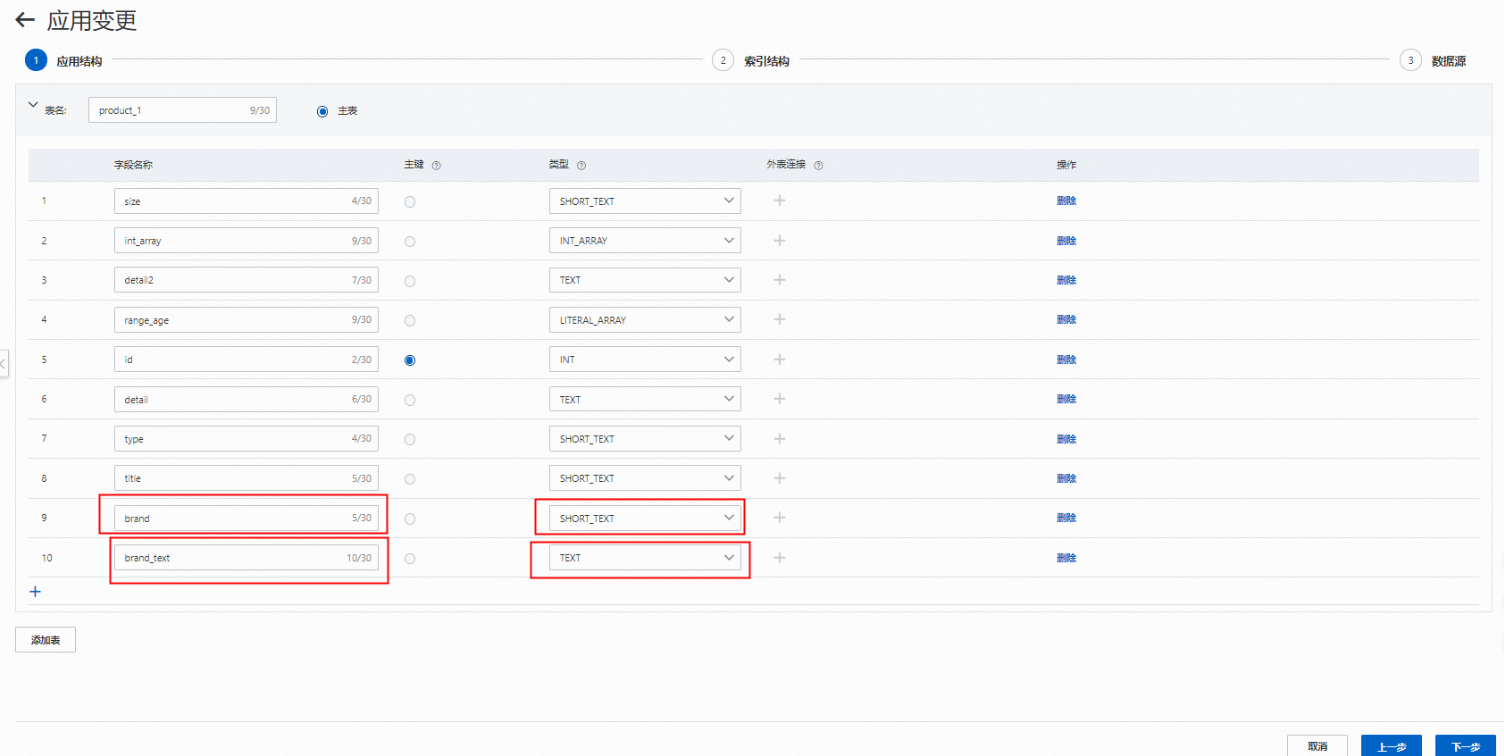Click the plus icon in the title row
1504x756 pixels.
(x=780, y=478)
